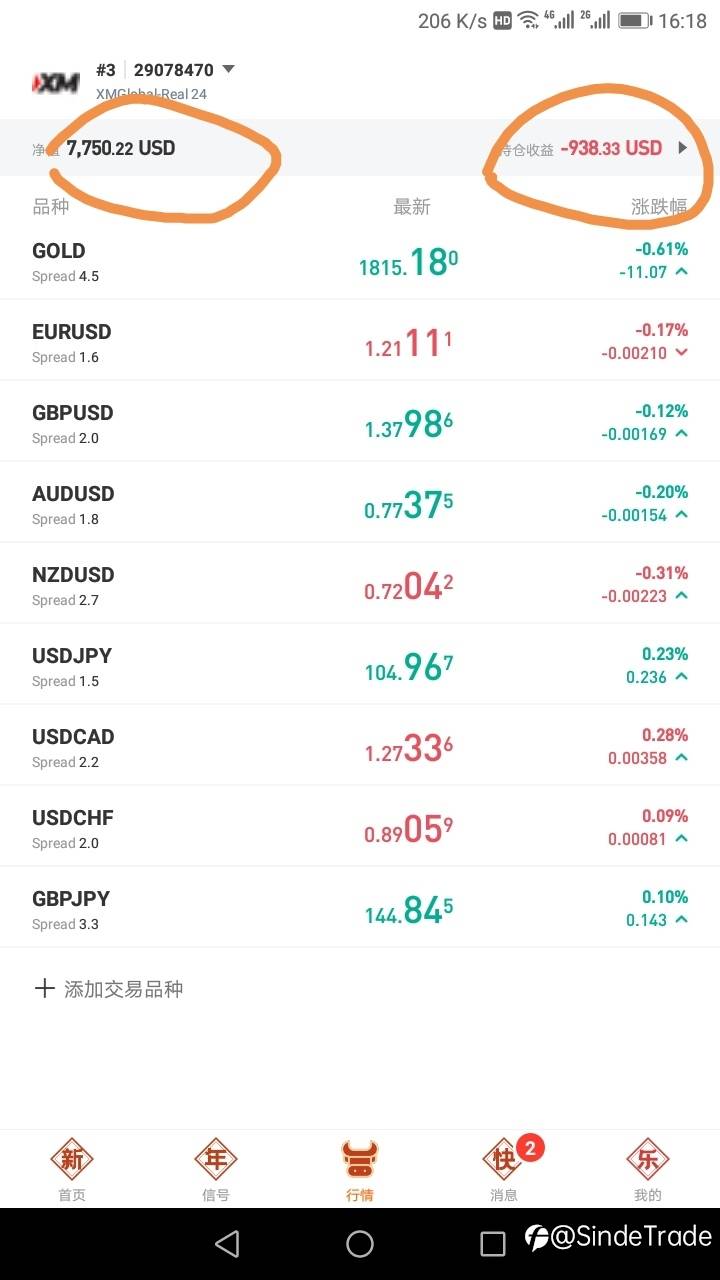Viewport: 720px width, 1280px height.
Task: Tap the XM broker logo
Action: click(56, 82)
